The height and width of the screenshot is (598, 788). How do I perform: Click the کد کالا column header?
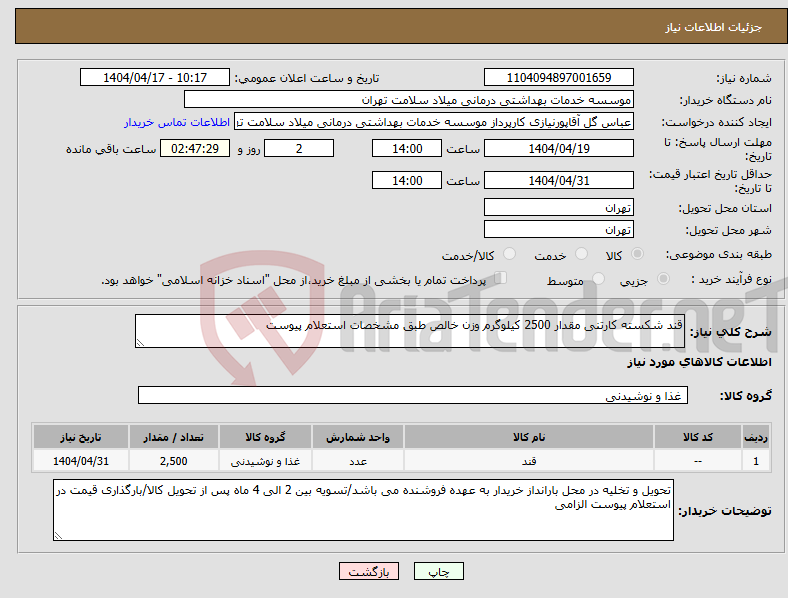pyautogui.click(x=698, y=437)
